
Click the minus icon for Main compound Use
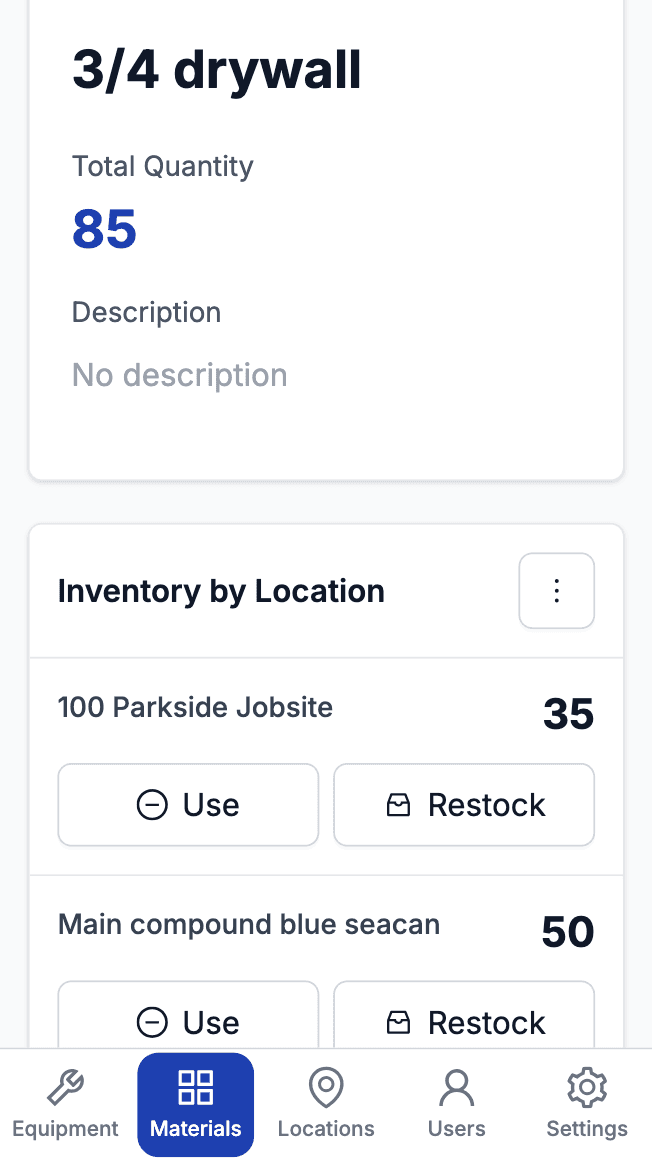(x=152, y=1022)
